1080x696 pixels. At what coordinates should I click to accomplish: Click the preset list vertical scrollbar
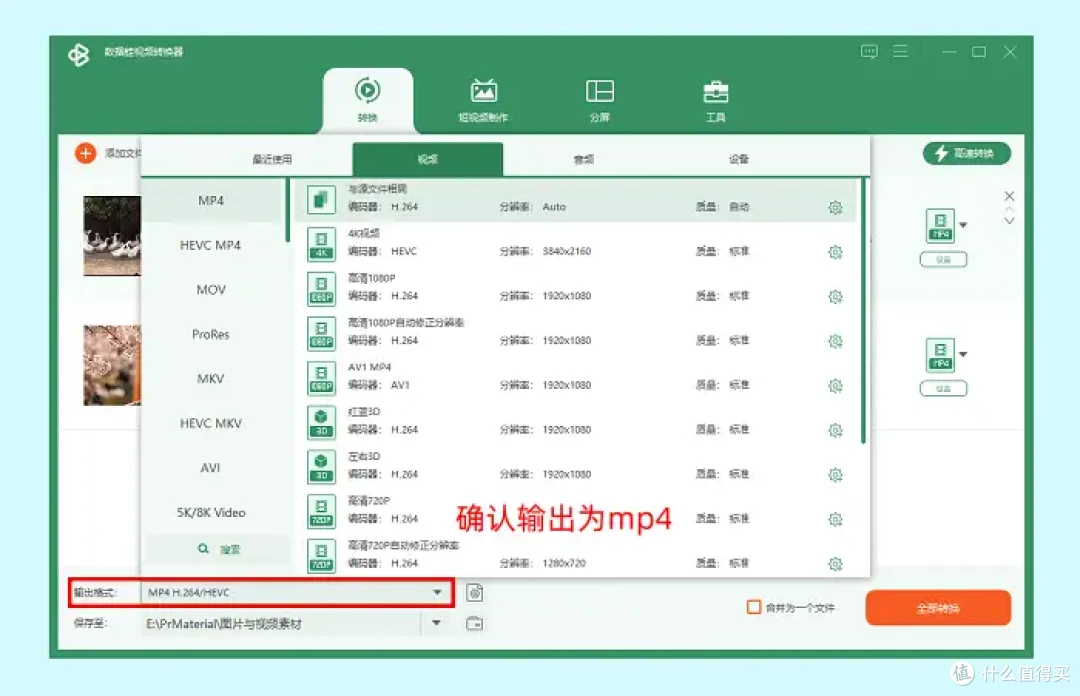[864, 311]
